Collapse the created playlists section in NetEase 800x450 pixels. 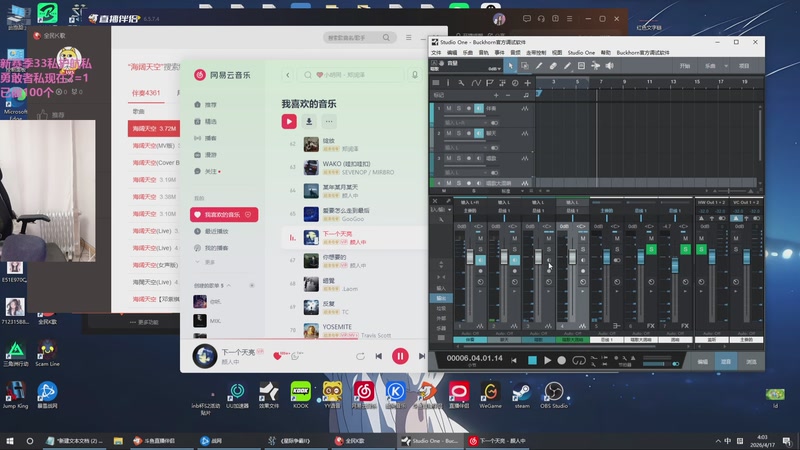[229, 286]
